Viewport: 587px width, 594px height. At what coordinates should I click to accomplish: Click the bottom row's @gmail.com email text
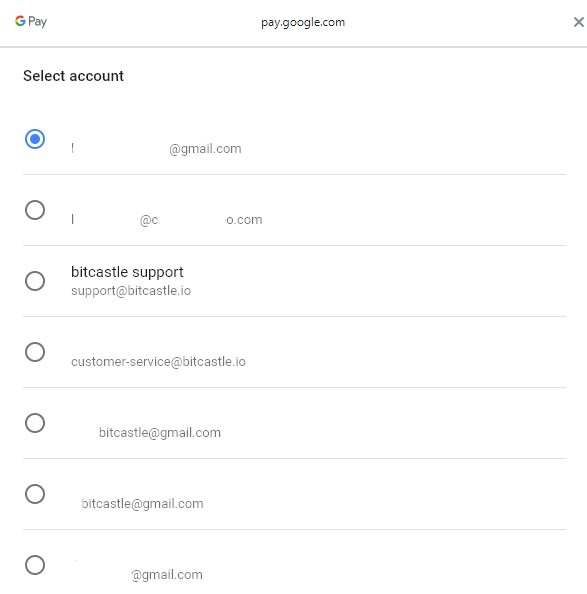click(x=167, y=575)
